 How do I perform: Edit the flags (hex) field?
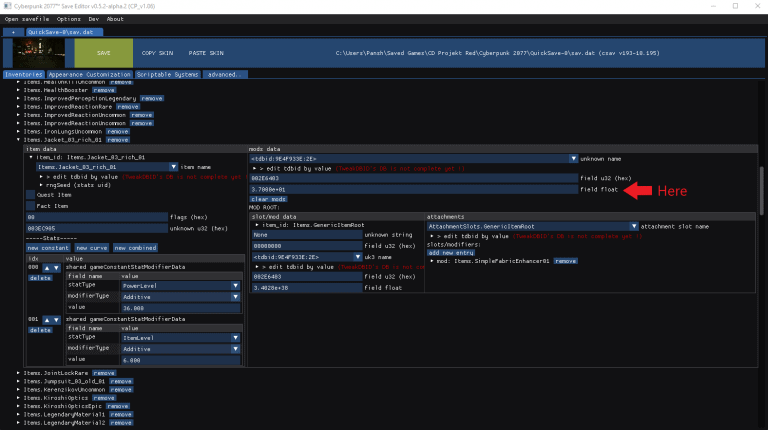point(97,217)
